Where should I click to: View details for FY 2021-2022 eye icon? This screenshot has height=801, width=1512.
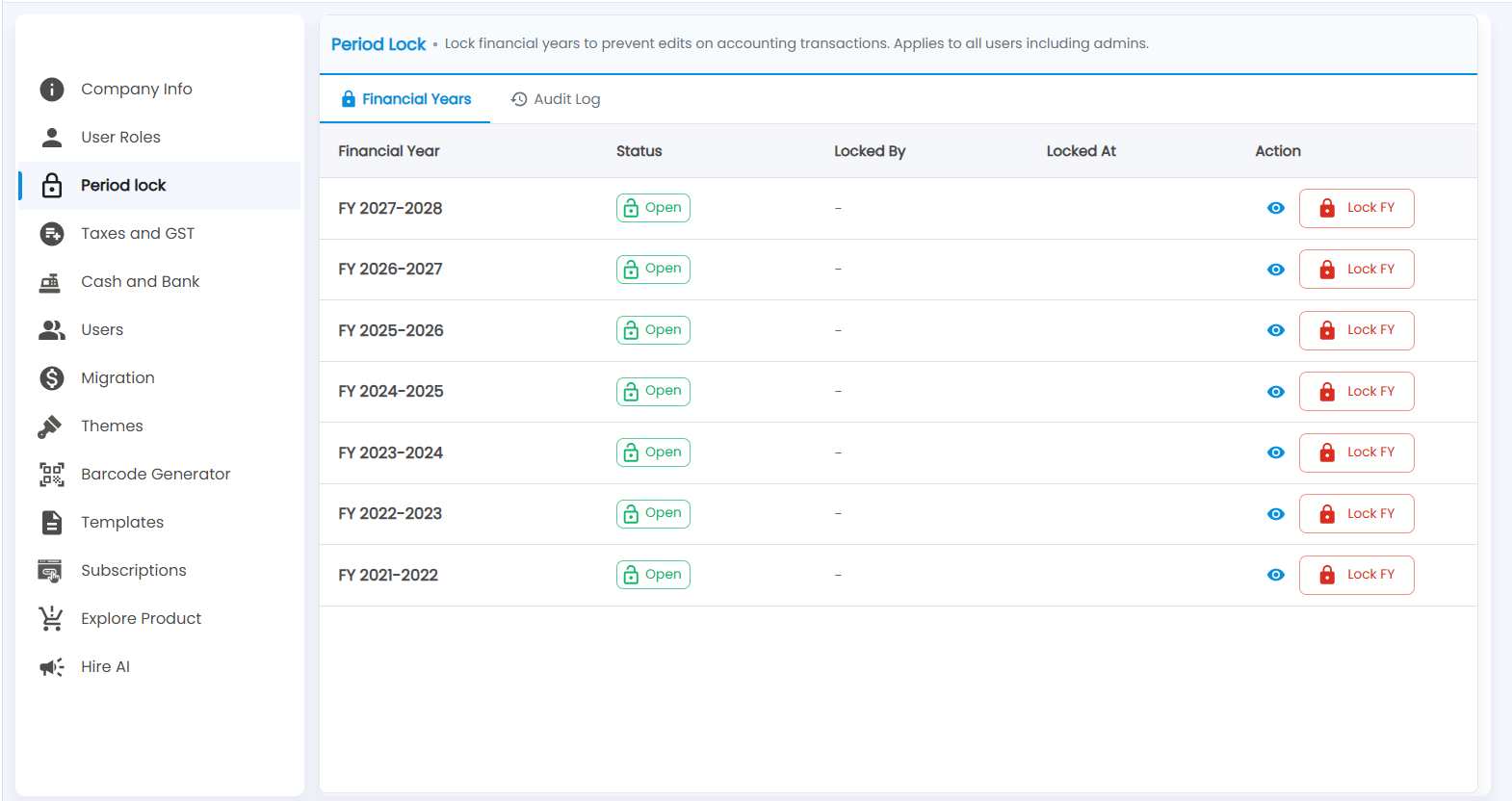1276,575
